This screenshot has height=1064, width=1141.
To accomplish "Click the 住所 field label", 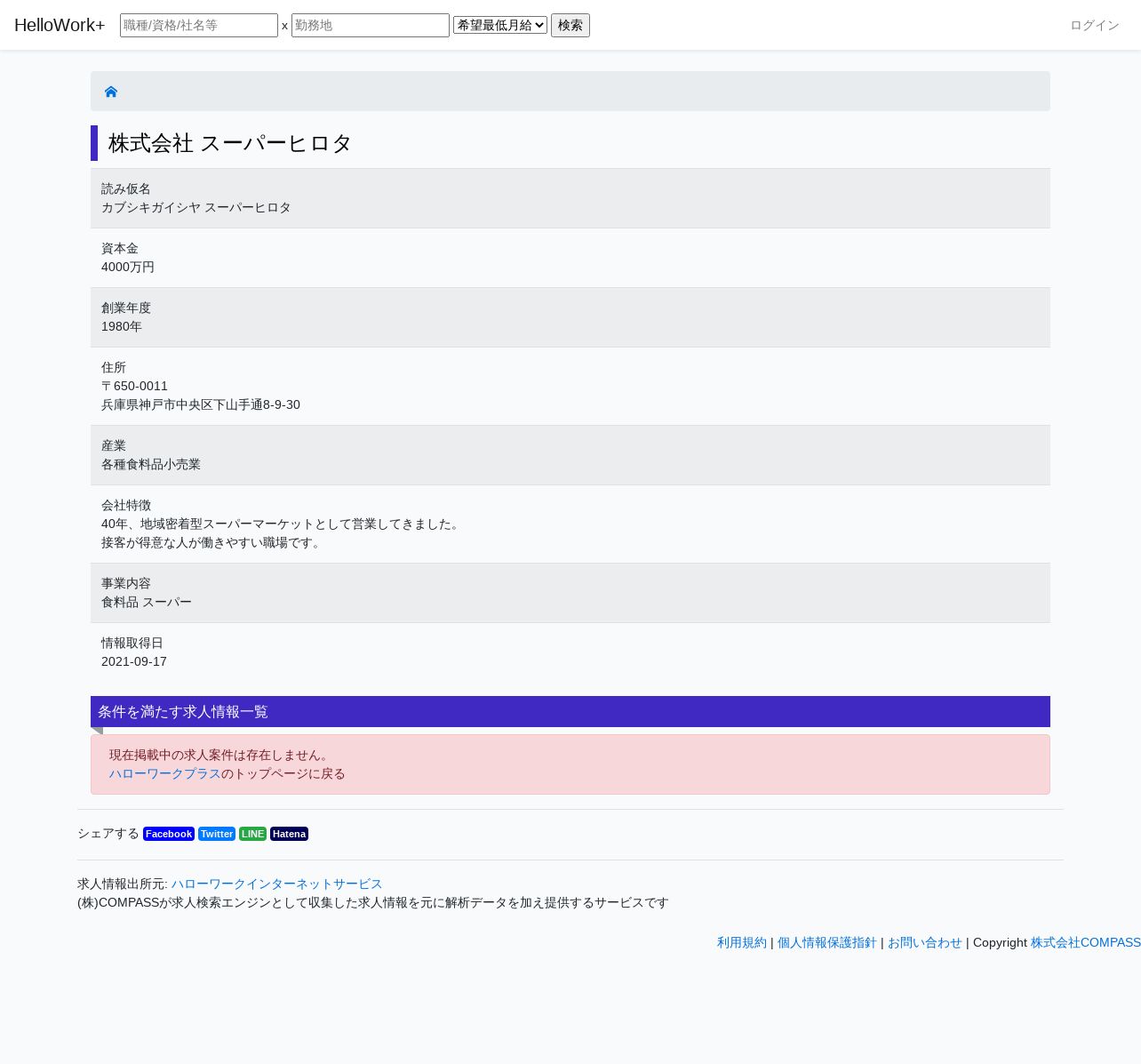I will pos(114,367).
